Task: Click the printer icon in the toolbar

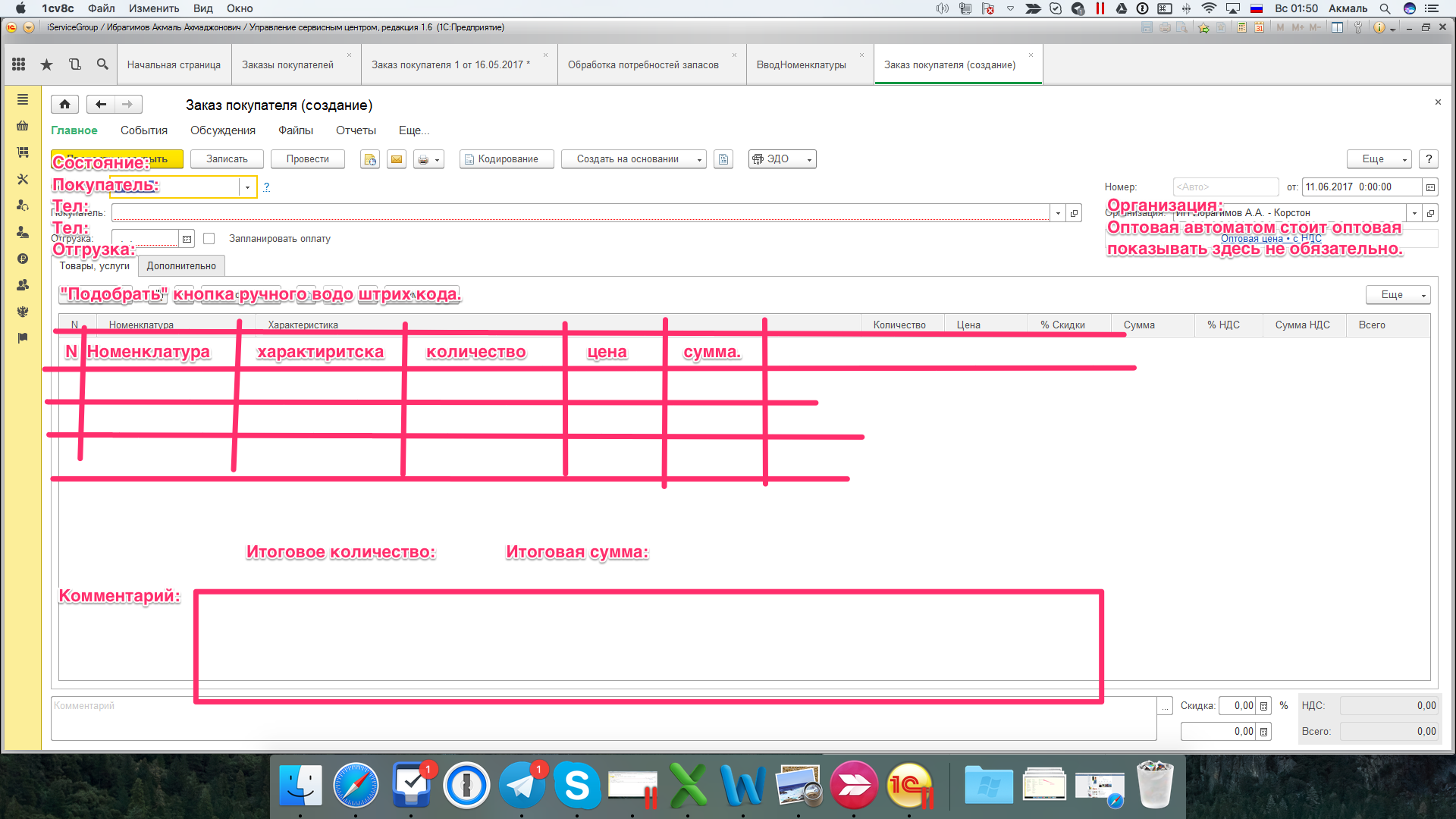Action: click(424, 159)
